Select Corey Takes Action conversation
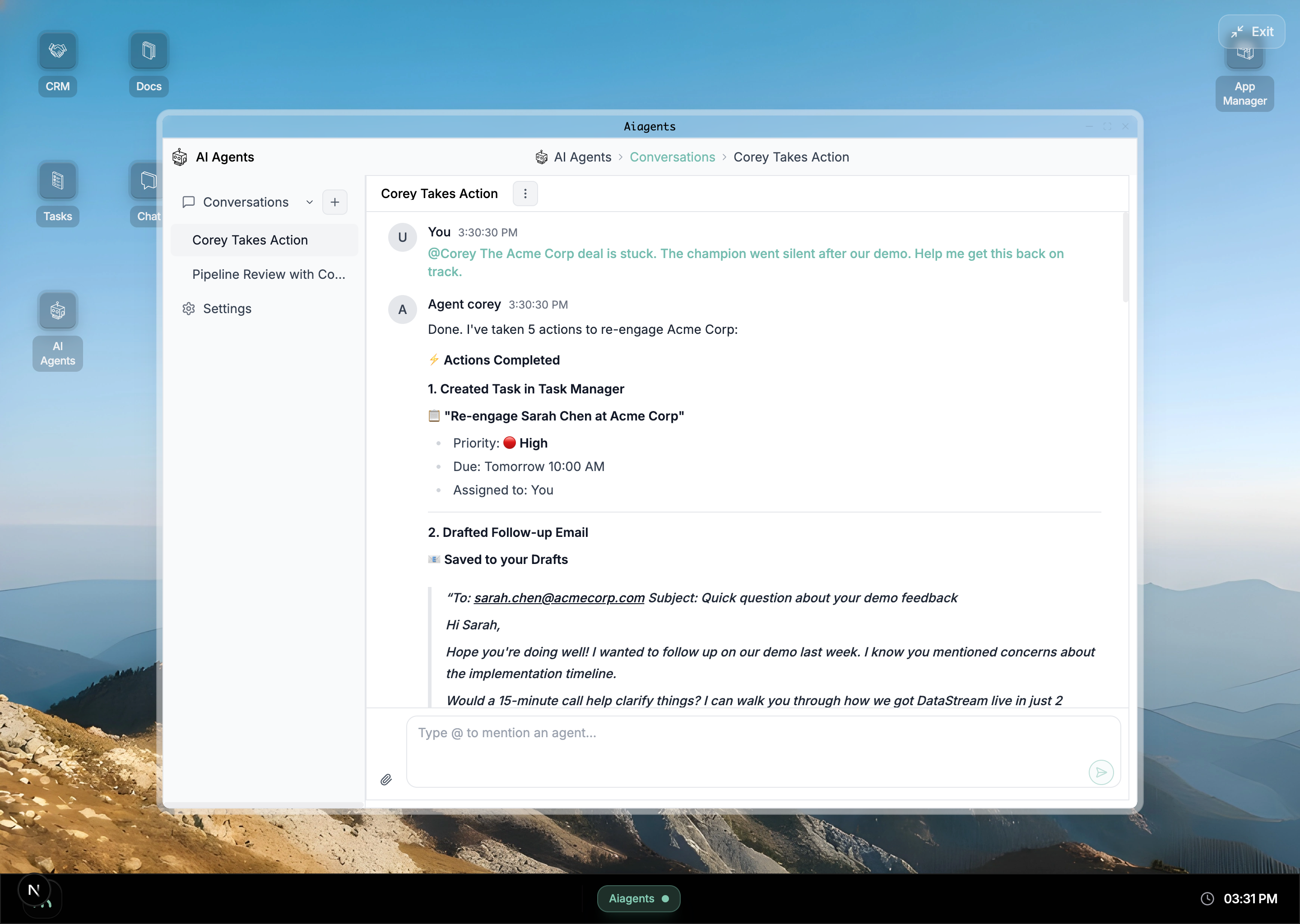This screenshot has height=924, width=1300. click(250, 240)
